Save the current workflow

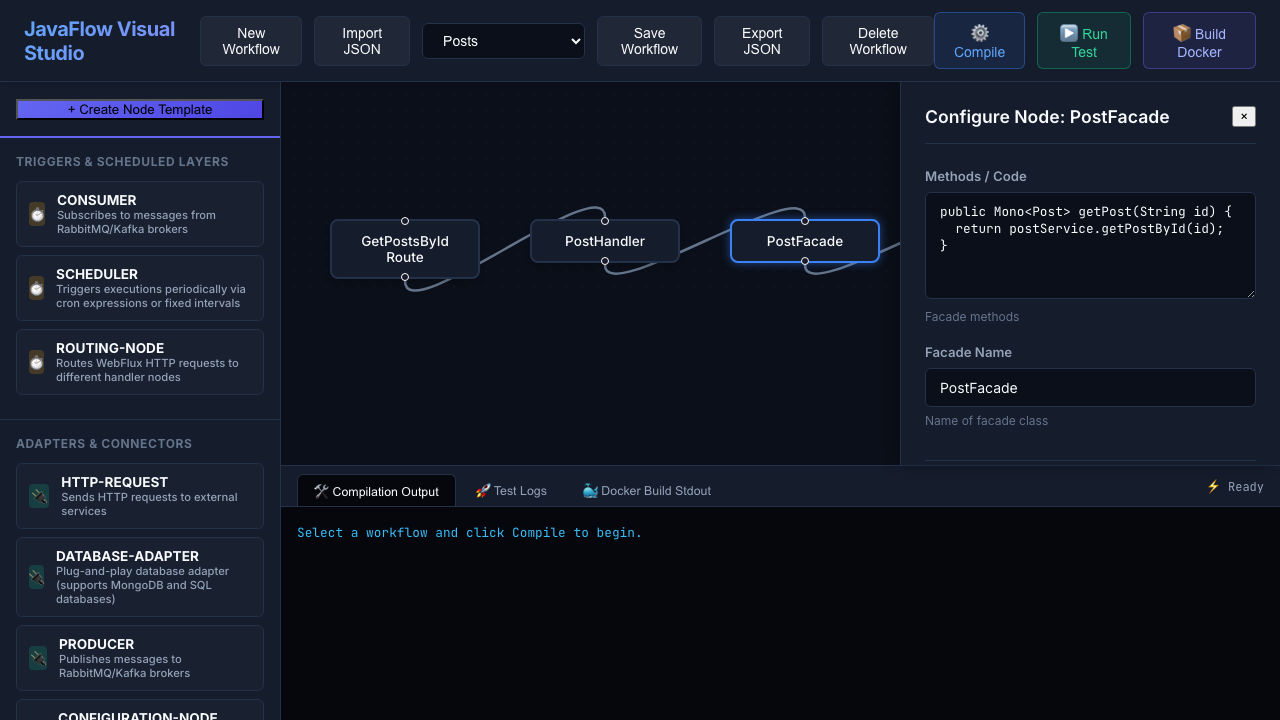(x=649, y=41)
